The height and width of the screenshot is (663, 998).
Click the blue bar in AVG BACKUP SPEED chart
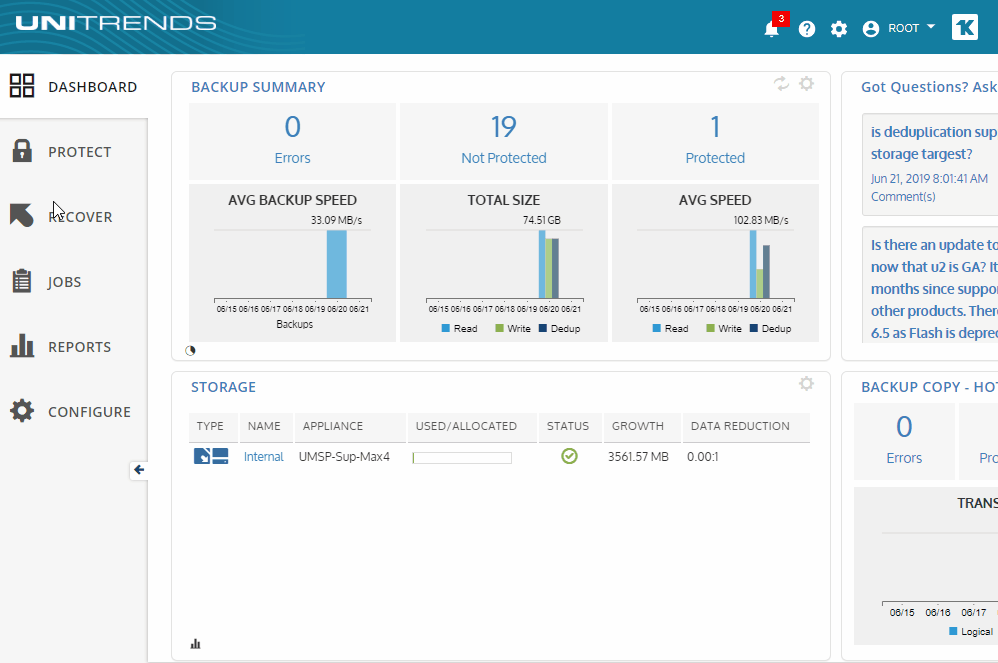337,264
